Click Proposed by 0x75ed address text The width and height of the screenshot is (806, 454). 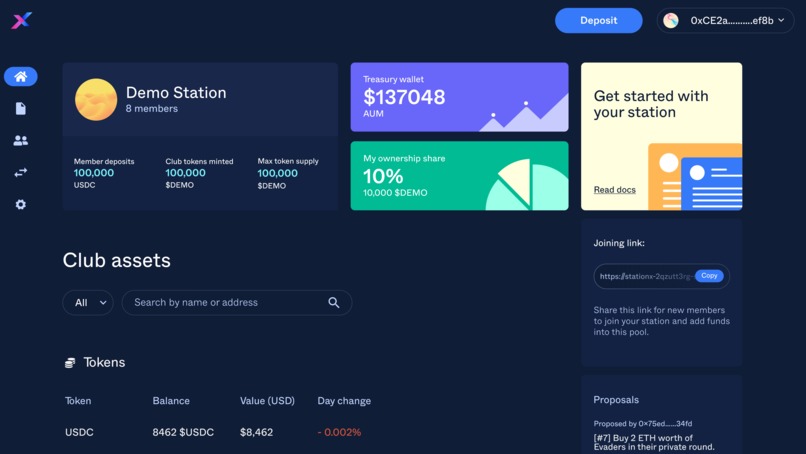pos(643,424)
